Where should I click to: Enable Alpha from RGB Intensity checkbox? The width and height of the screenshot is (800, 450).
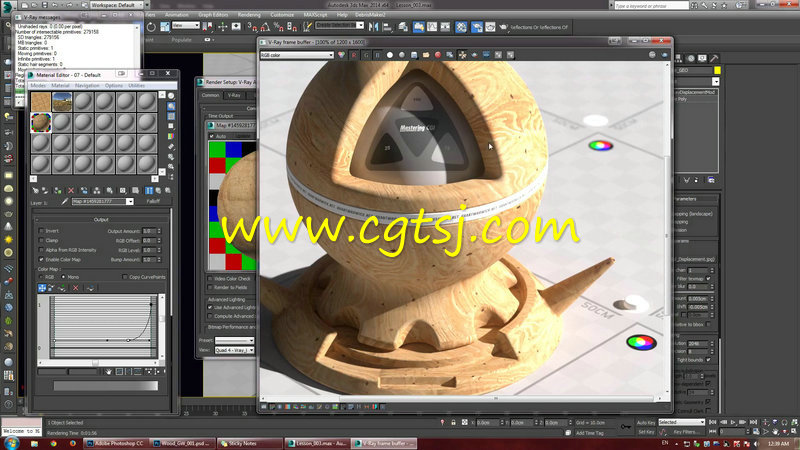tap(41, 250)
